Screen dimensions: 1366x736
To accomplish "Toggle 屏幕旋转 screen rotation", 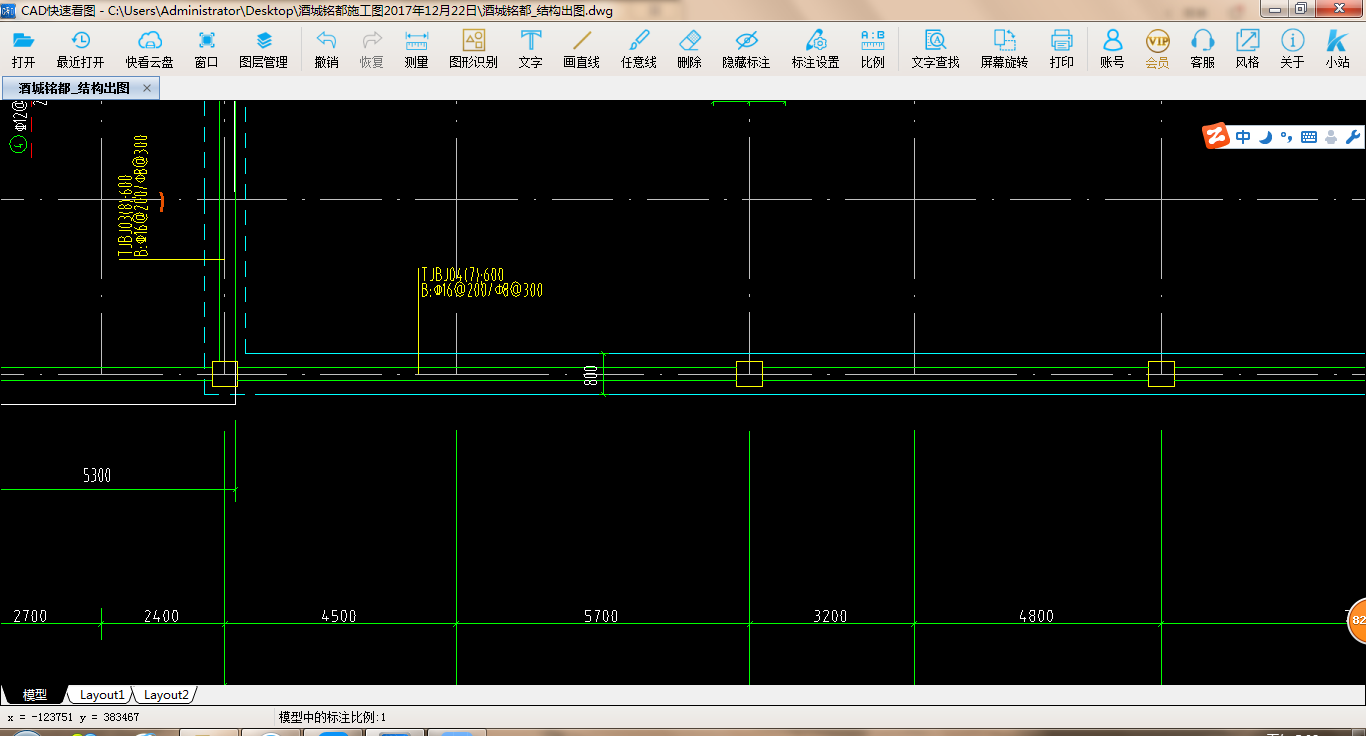I will (x=1004, y=48).
